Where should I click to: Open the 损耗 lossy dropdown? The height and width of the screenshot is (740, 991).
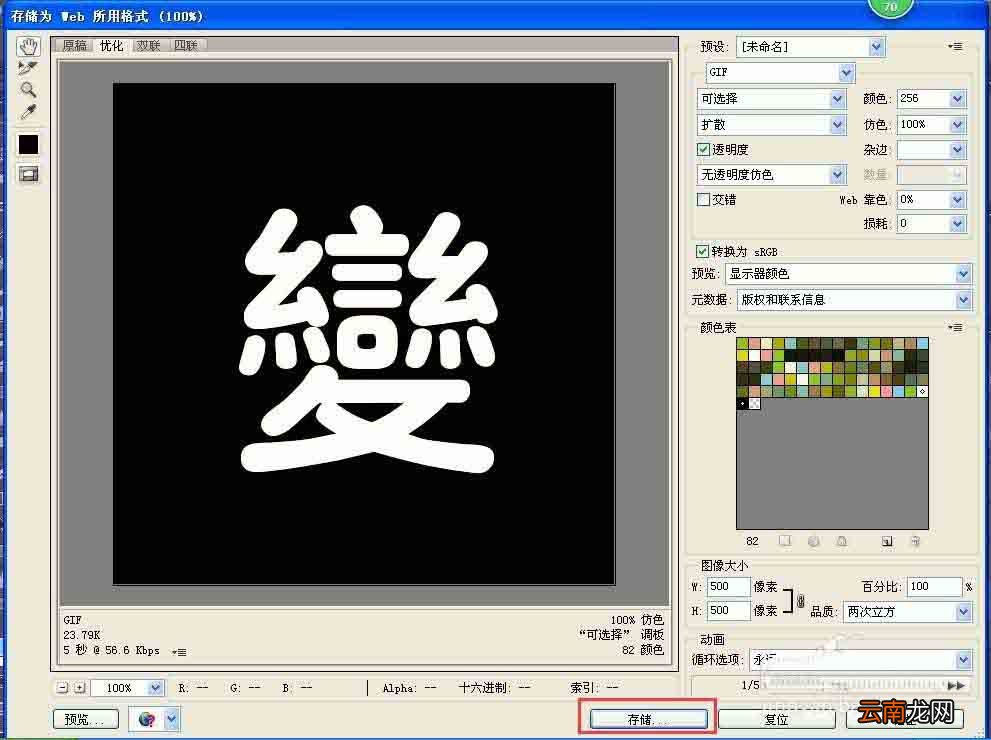tap(932, 224)
